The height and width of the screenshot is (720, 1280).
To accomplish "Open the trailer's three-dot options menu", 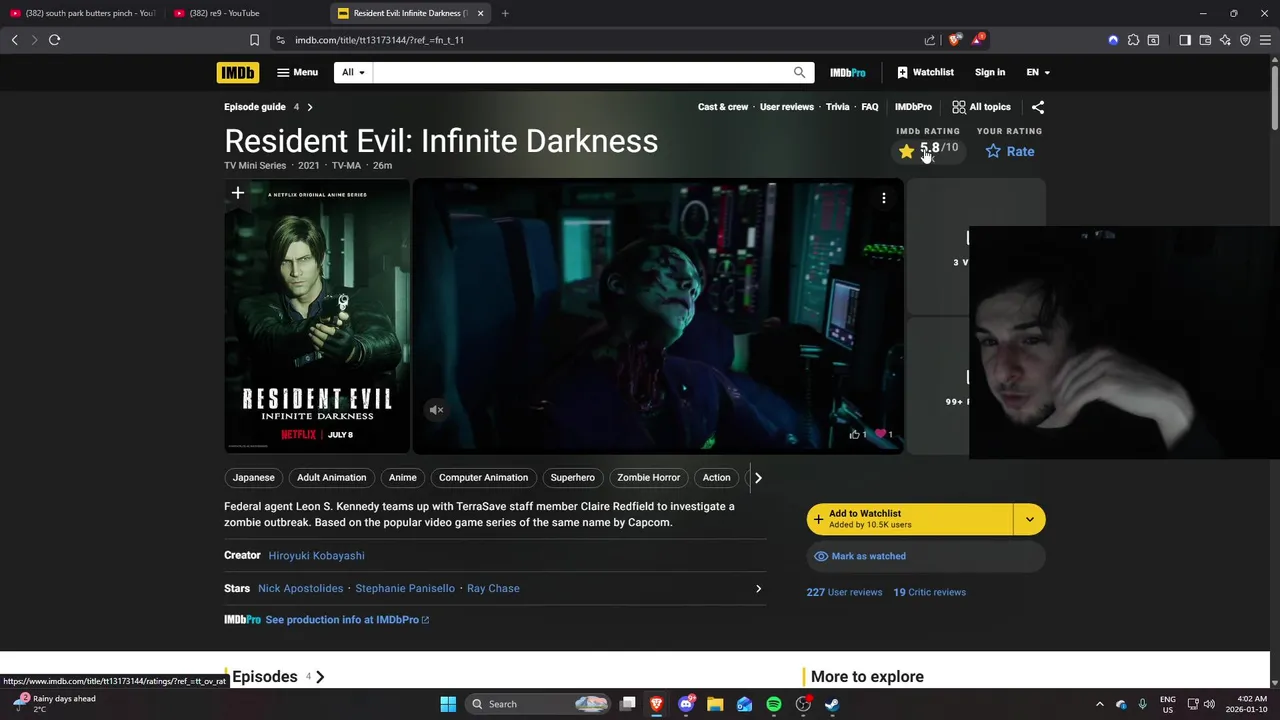I will 884,198.
